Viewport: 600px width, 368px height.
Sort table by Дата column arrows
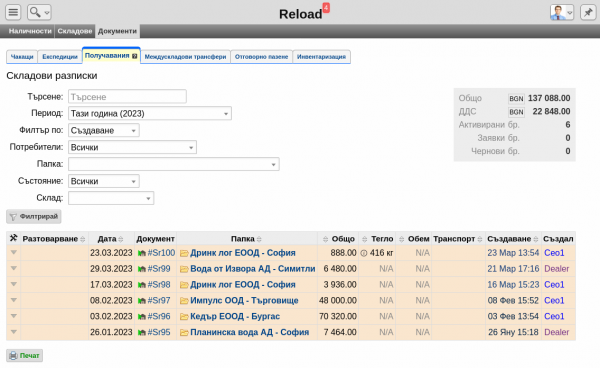click(x=121, y=239)
